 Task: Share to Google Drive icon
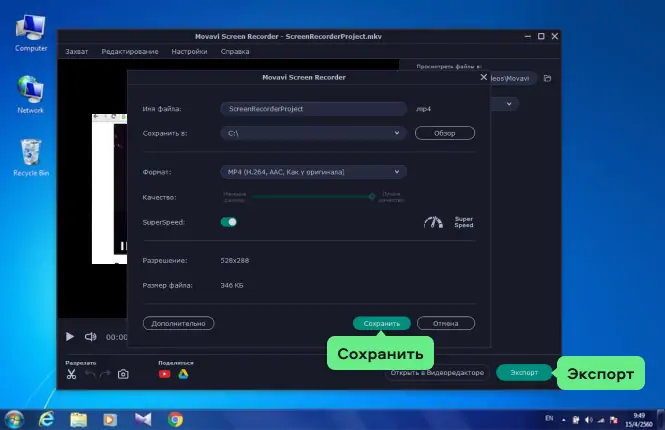pos(183,374)
